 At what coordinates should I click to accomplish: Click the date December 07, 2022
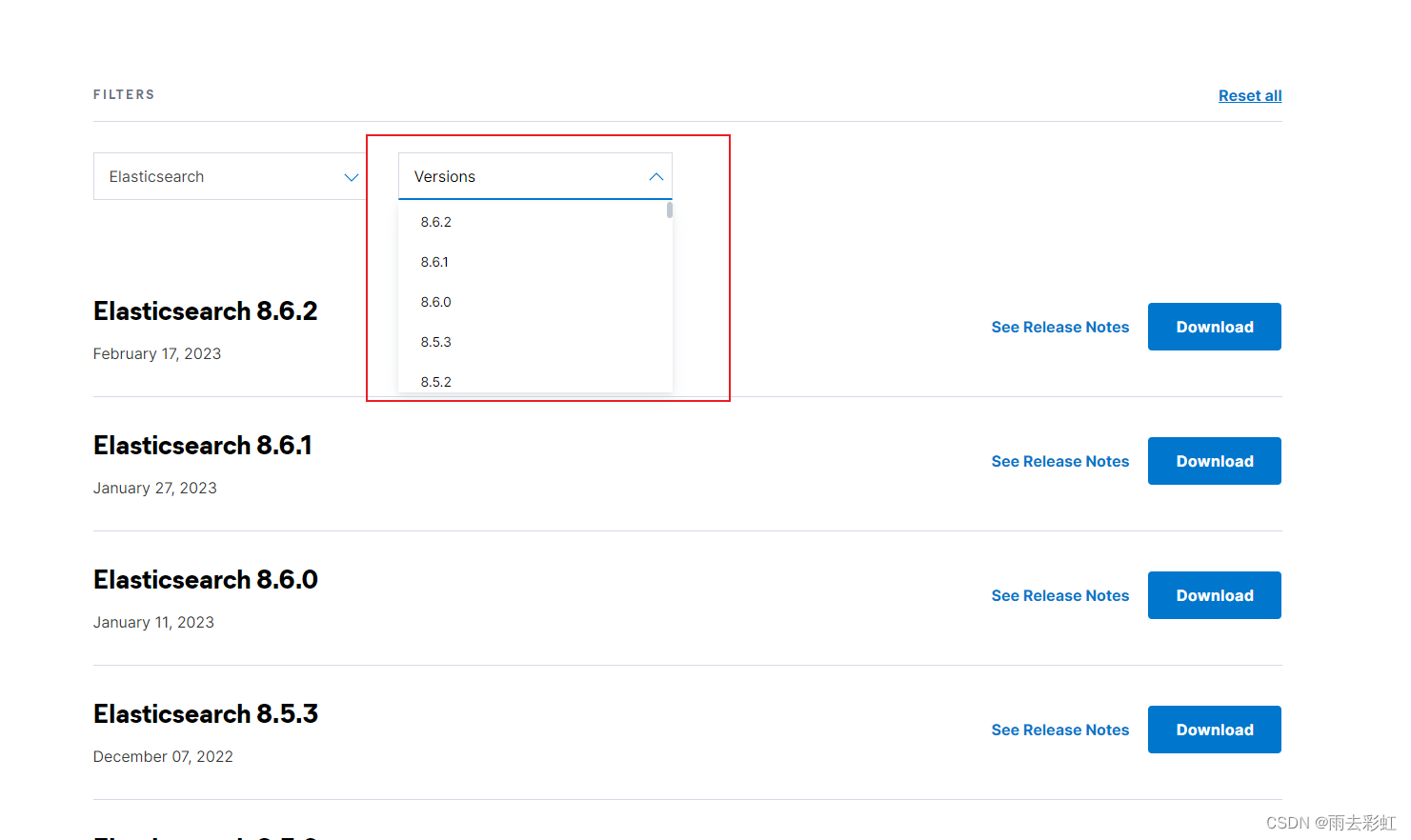point(163,756)
